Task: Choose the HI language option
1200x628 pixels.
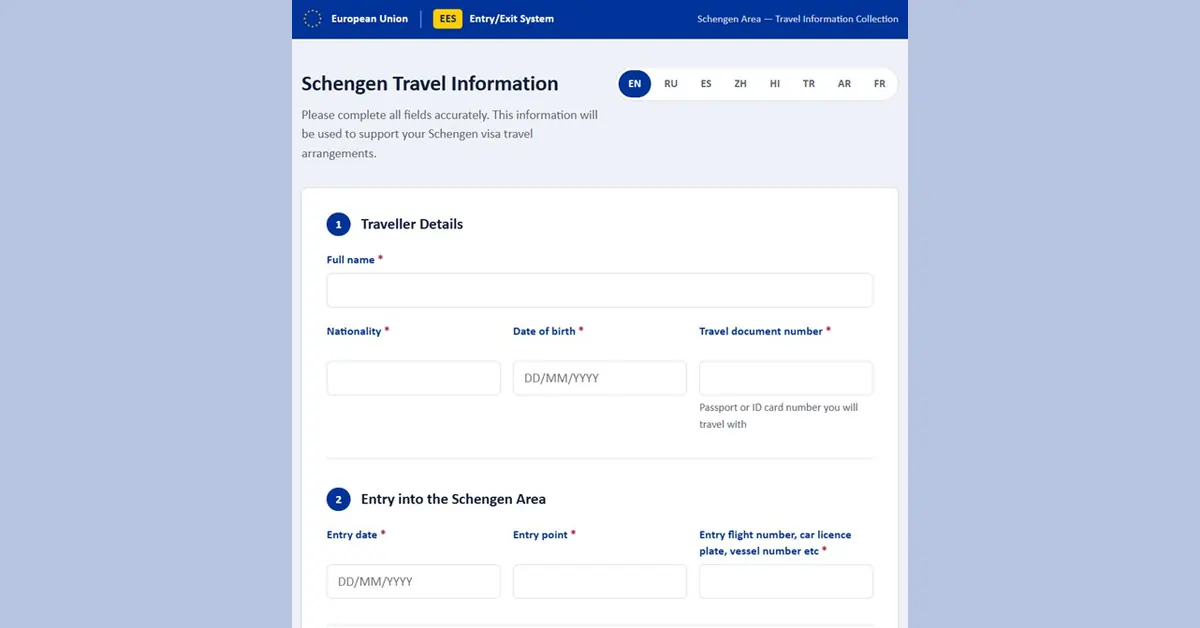Action: click(x=775, y=84)
